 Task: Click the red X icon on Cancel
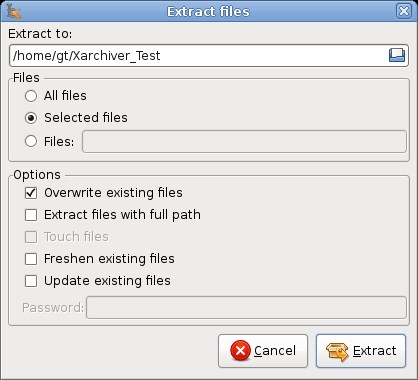click(240, 351)
